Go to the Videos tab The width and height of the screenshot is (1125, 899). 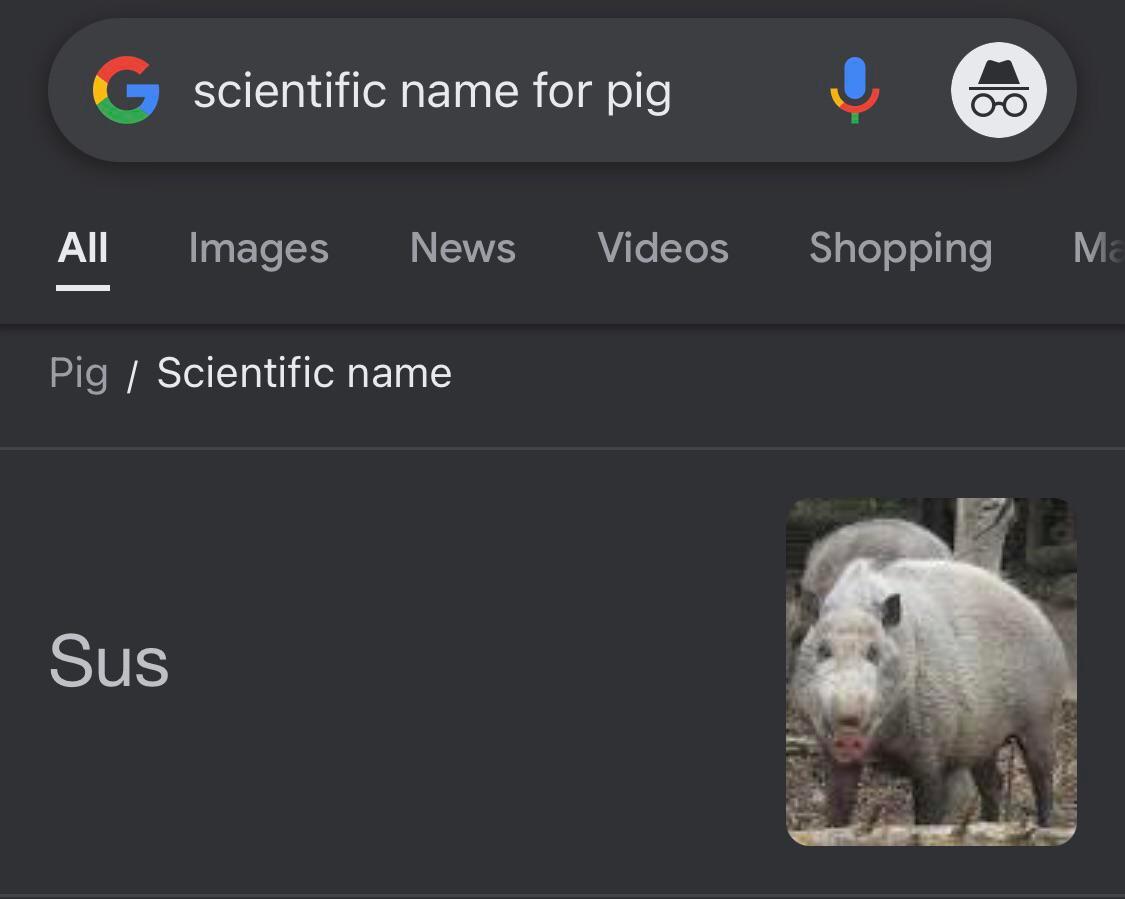click(x=663, y=248)
